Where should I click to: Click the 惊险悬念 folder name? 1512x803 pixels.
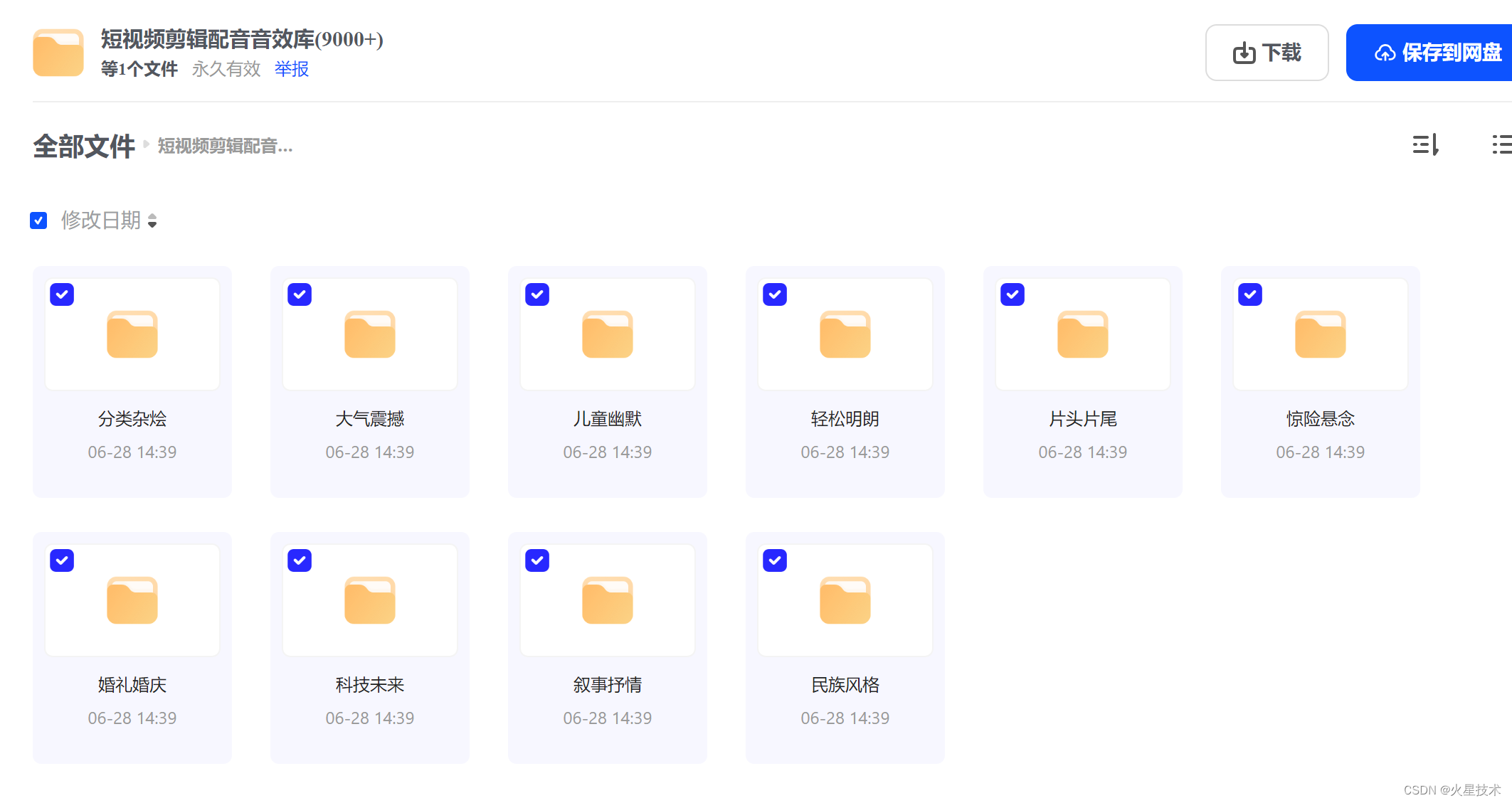click(1321, 419)
